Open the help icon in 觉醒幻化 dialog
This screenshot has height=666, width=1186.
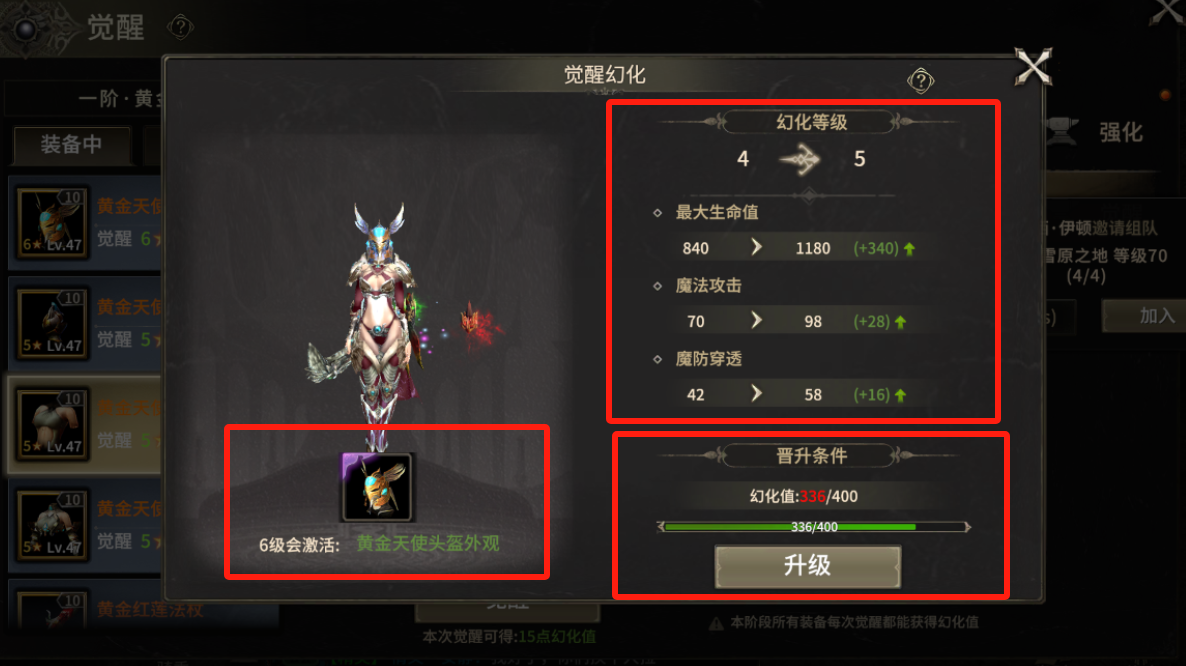click(921, 80)
